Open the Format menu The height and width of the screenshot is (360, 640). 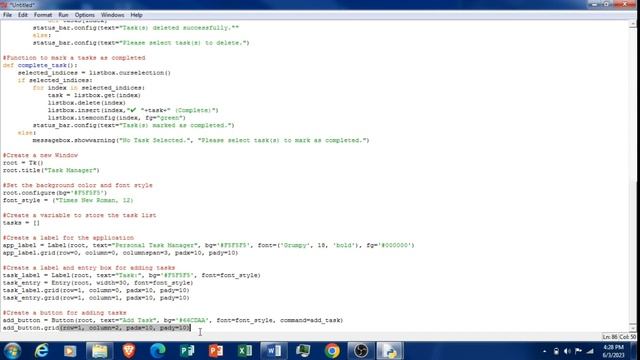tap(43, 15)
